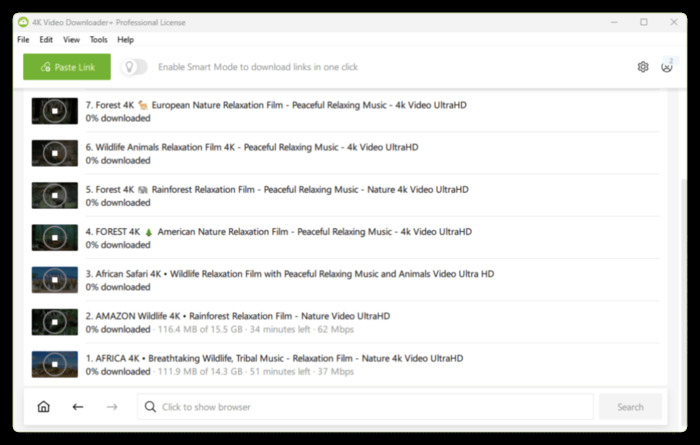Viewport: 700px width, 445px height.
Task: Click the elephant emoji in the 5. Forest title
Action: 143,190
